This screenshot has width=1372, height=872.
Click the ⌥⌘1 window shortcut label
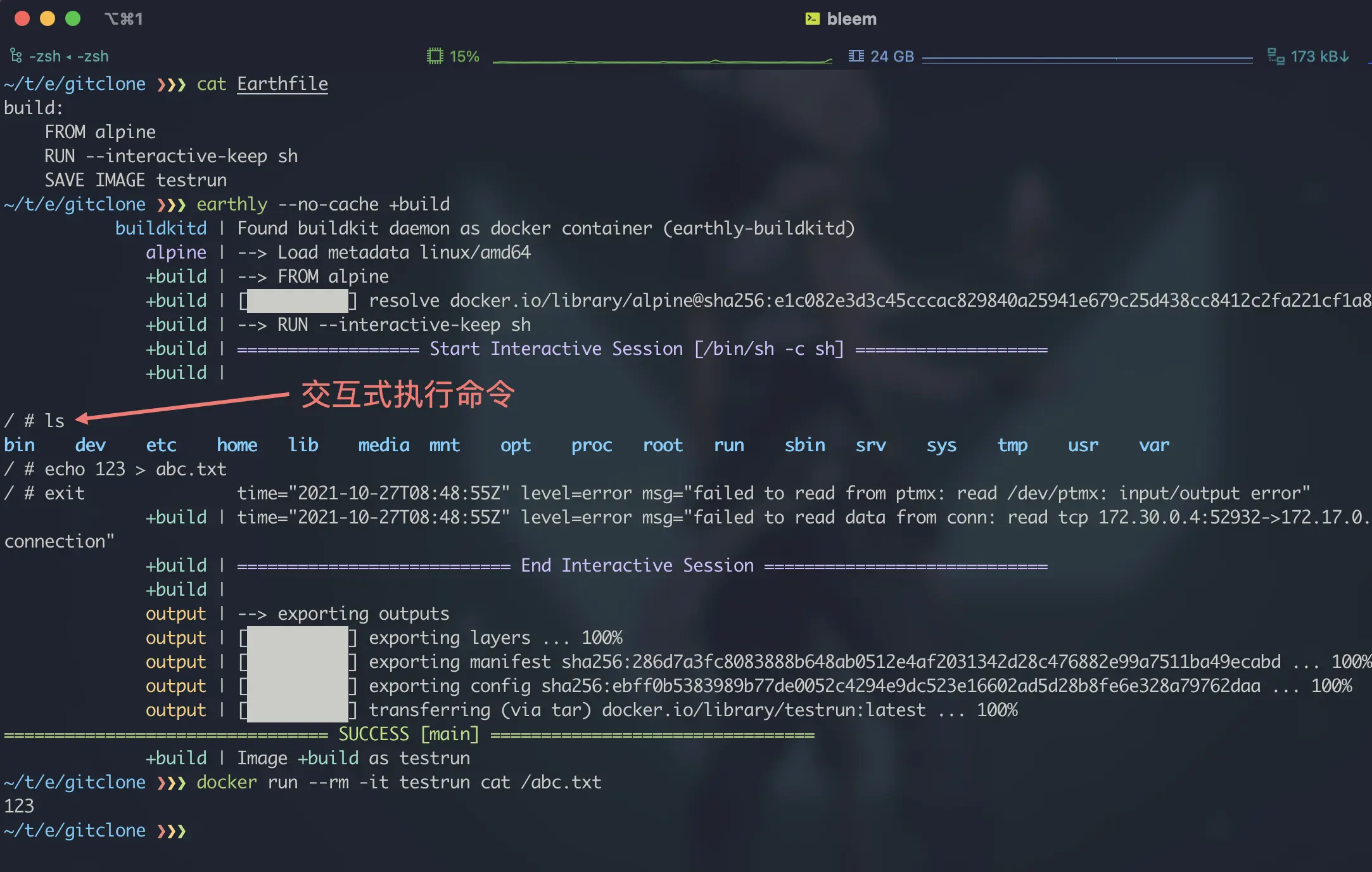click(124, 19)
